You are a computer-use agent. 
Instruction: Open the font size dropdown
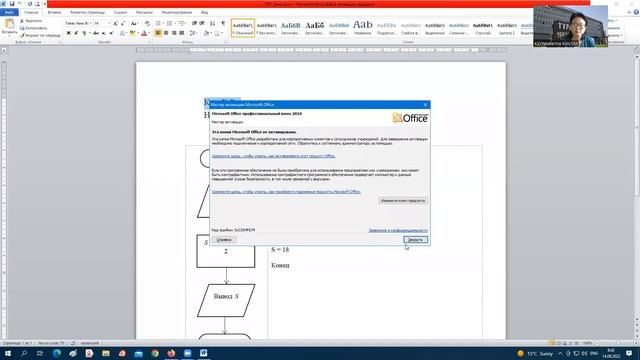pos(109,24)
